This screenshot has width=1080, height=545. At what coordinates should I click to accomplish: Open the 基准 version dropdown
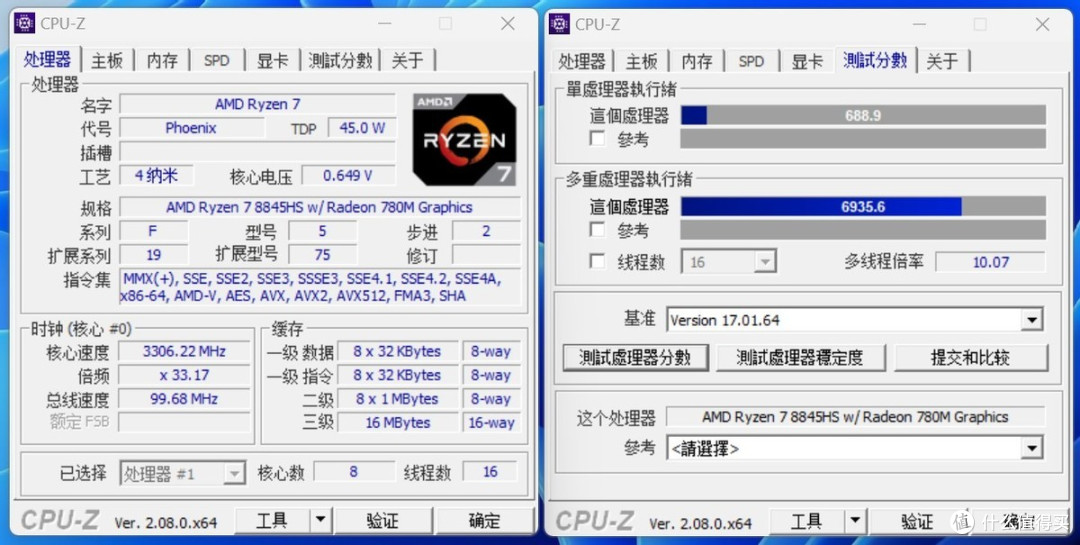[x=1031, y=320]
